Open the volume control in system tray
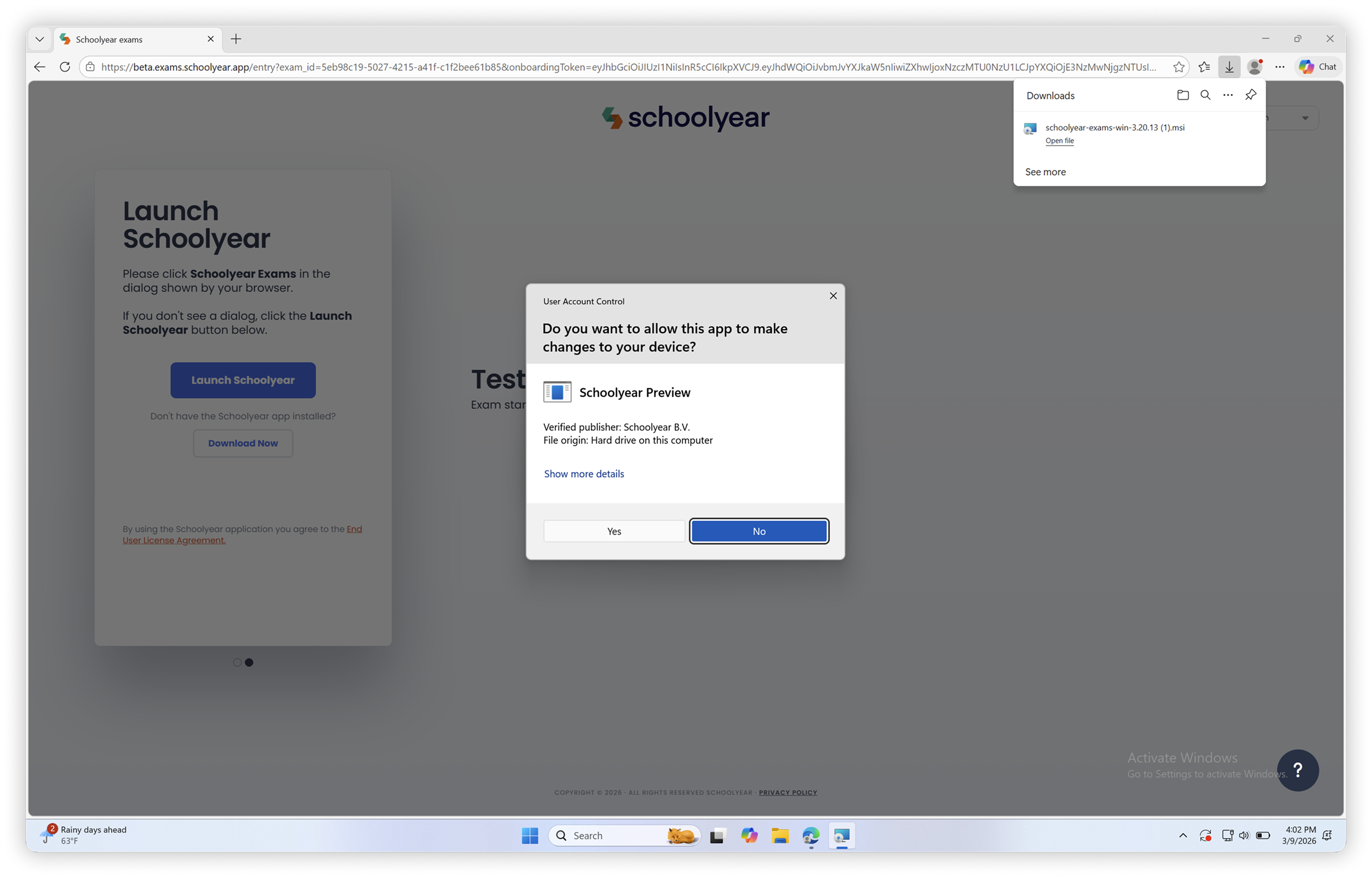Image resolution: width=1372 pixels, height=878 pixels. point(1244,836)
